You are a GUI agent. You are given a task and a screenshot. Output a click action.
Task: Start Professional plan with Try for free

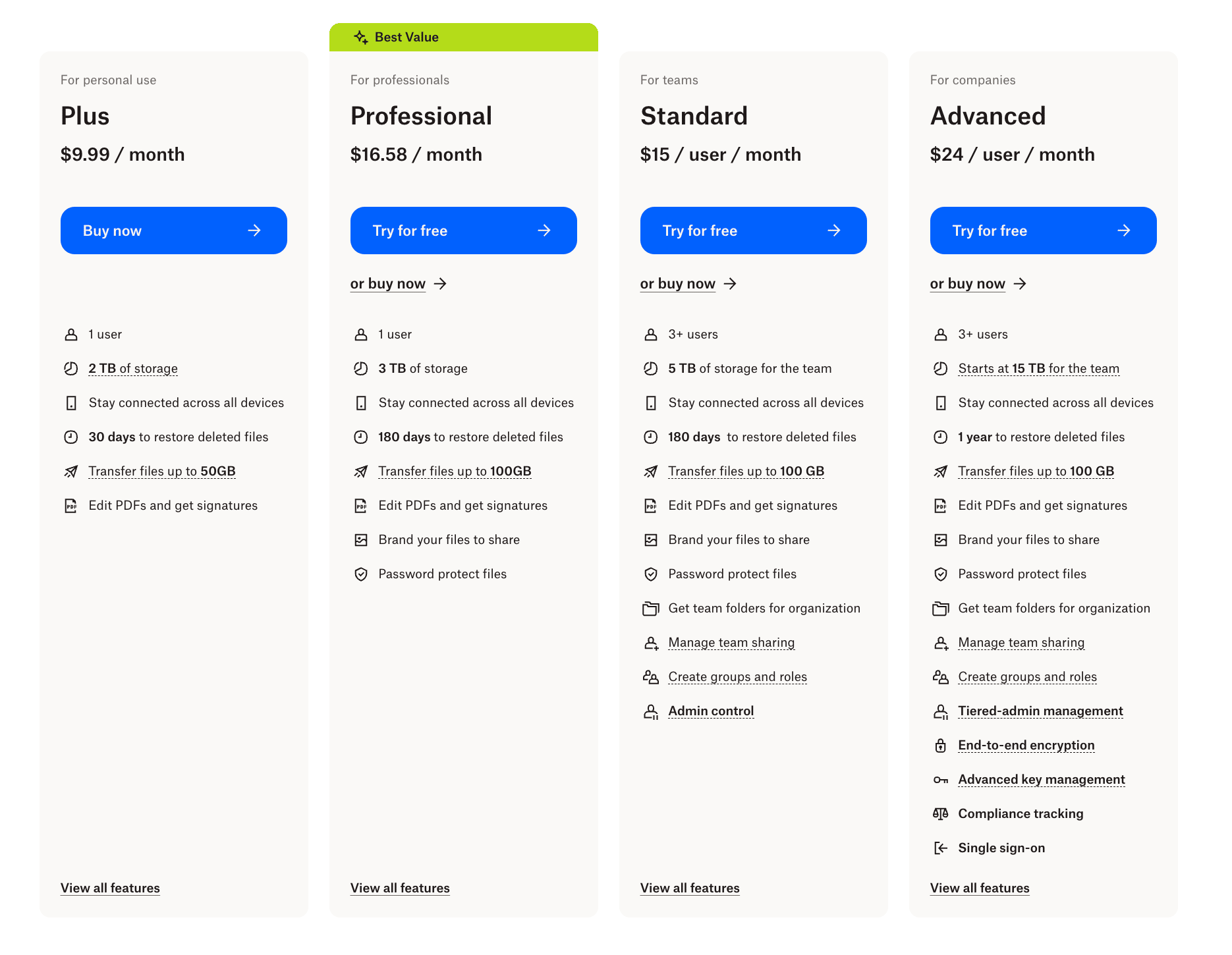463,231
